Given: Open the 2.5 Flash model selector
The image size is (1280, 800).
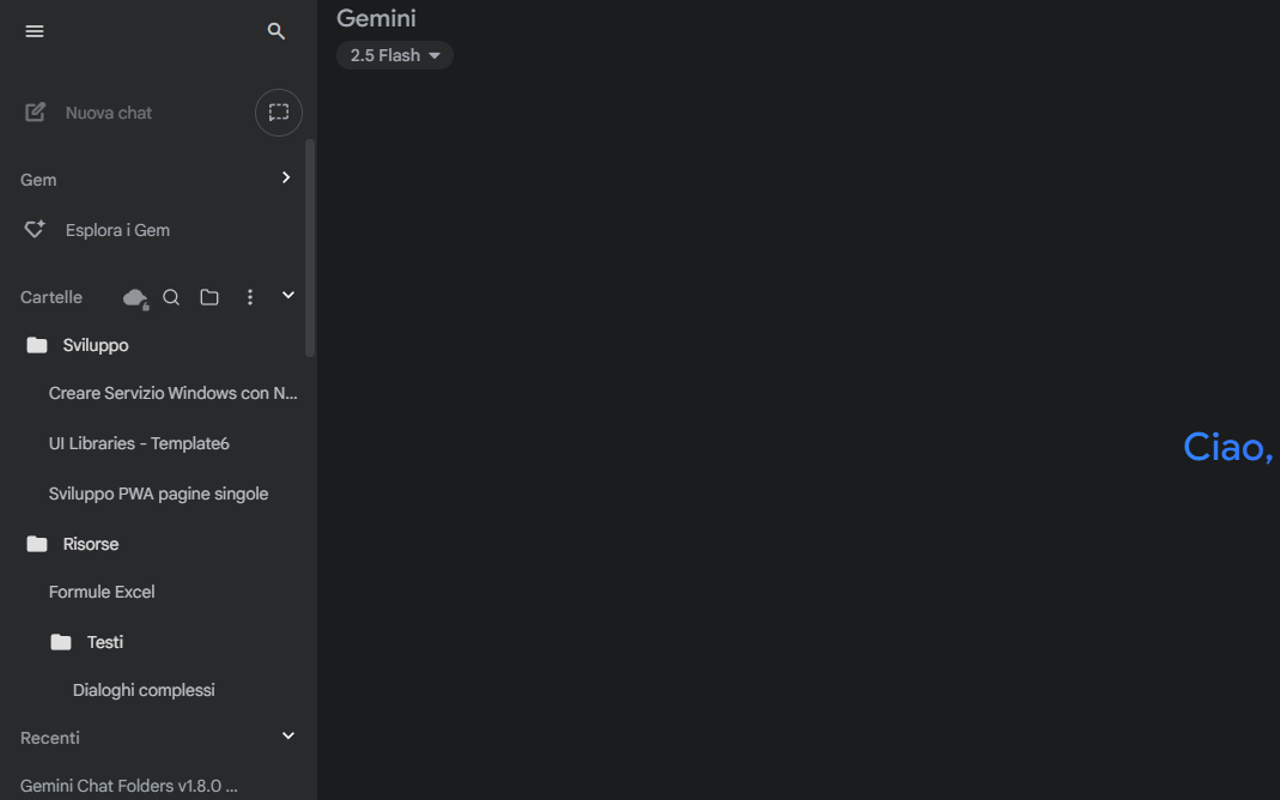Looking at the screenshot, I should 394,55.
